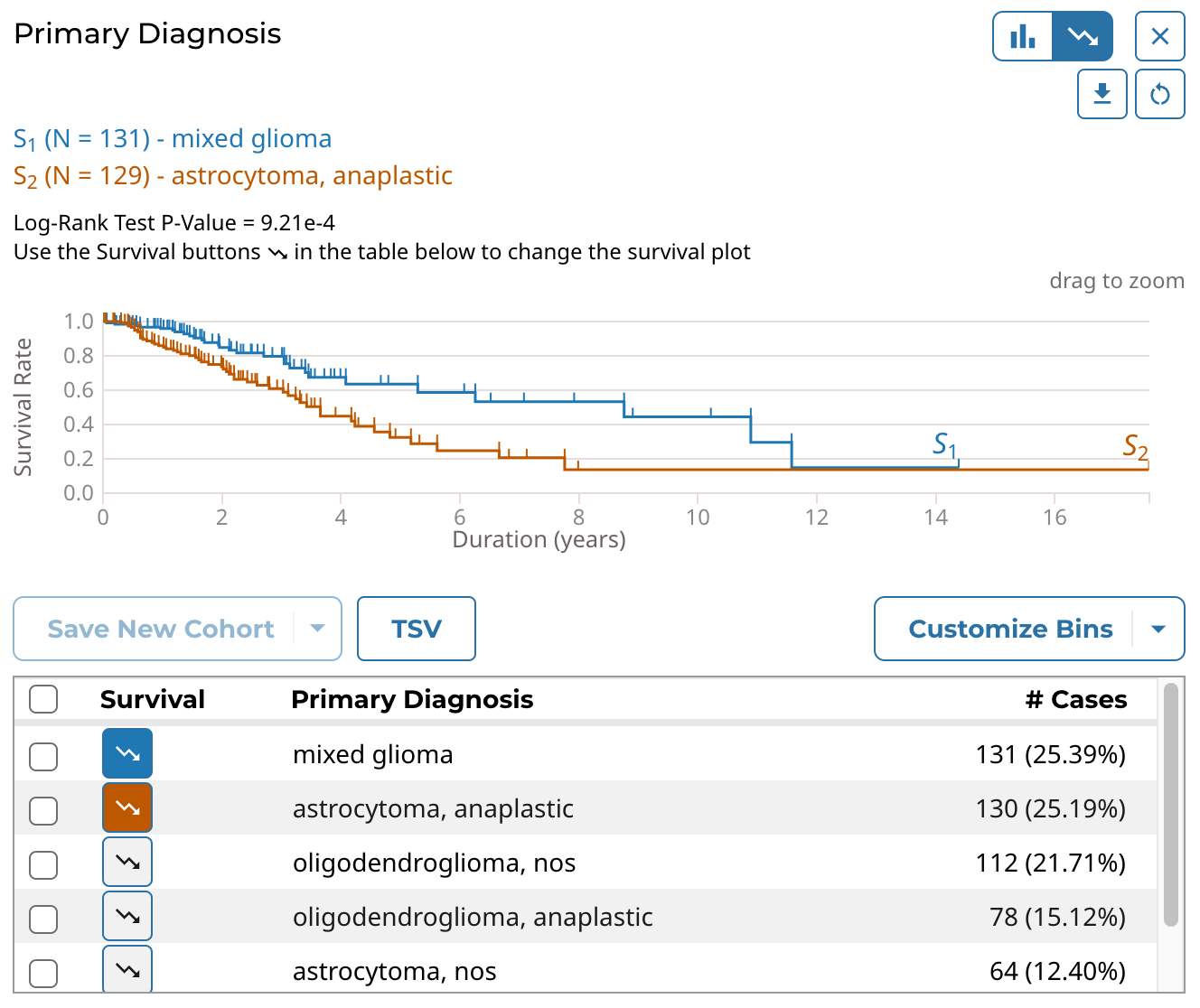Plot survival for oligodendroglioma, anaplastic
Screen dimensions: 1200x1008
pyautogui.click(x=127, y=917)
